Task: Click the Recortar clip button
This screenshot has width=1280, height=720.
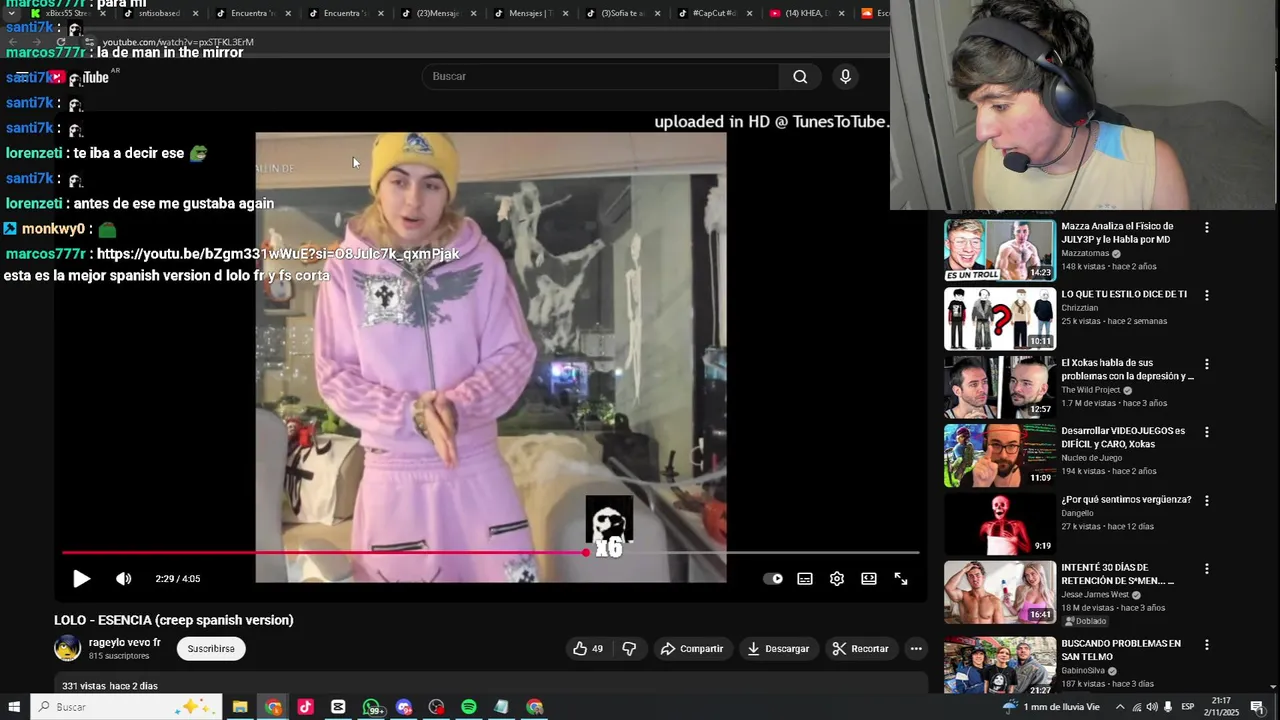Action: tap(861, 649)
